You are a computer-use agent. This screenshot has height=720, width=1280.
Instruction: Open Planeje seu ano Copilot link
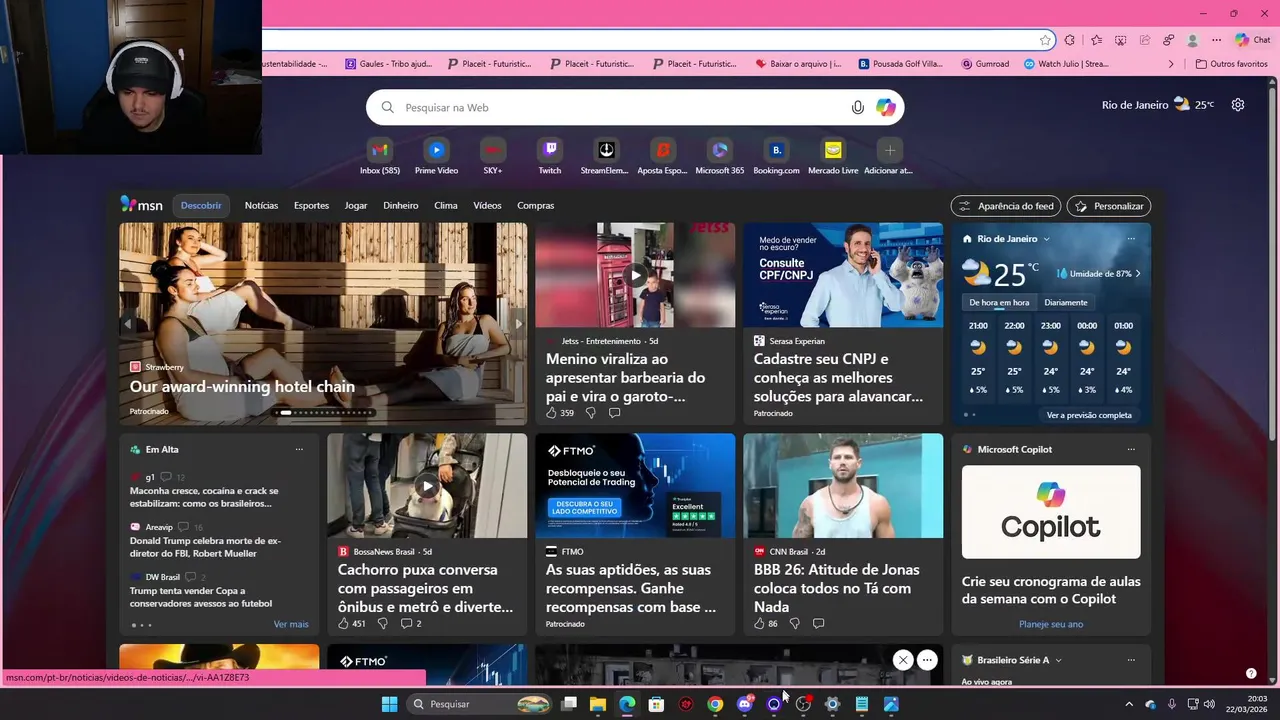(x=1051, y=624)
